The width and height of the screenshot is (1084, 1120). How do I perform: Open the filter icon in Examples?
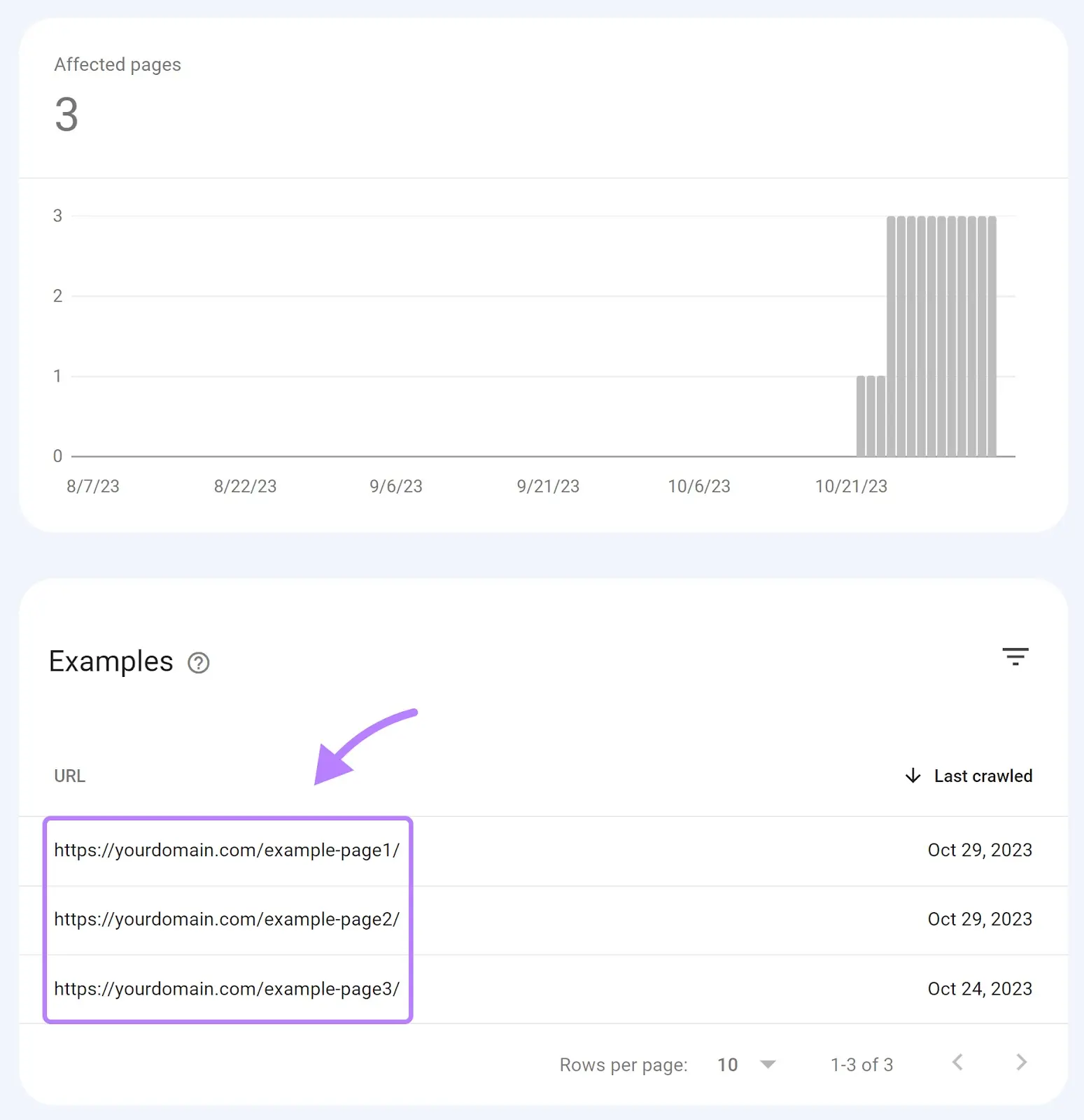click(1015, 657)
